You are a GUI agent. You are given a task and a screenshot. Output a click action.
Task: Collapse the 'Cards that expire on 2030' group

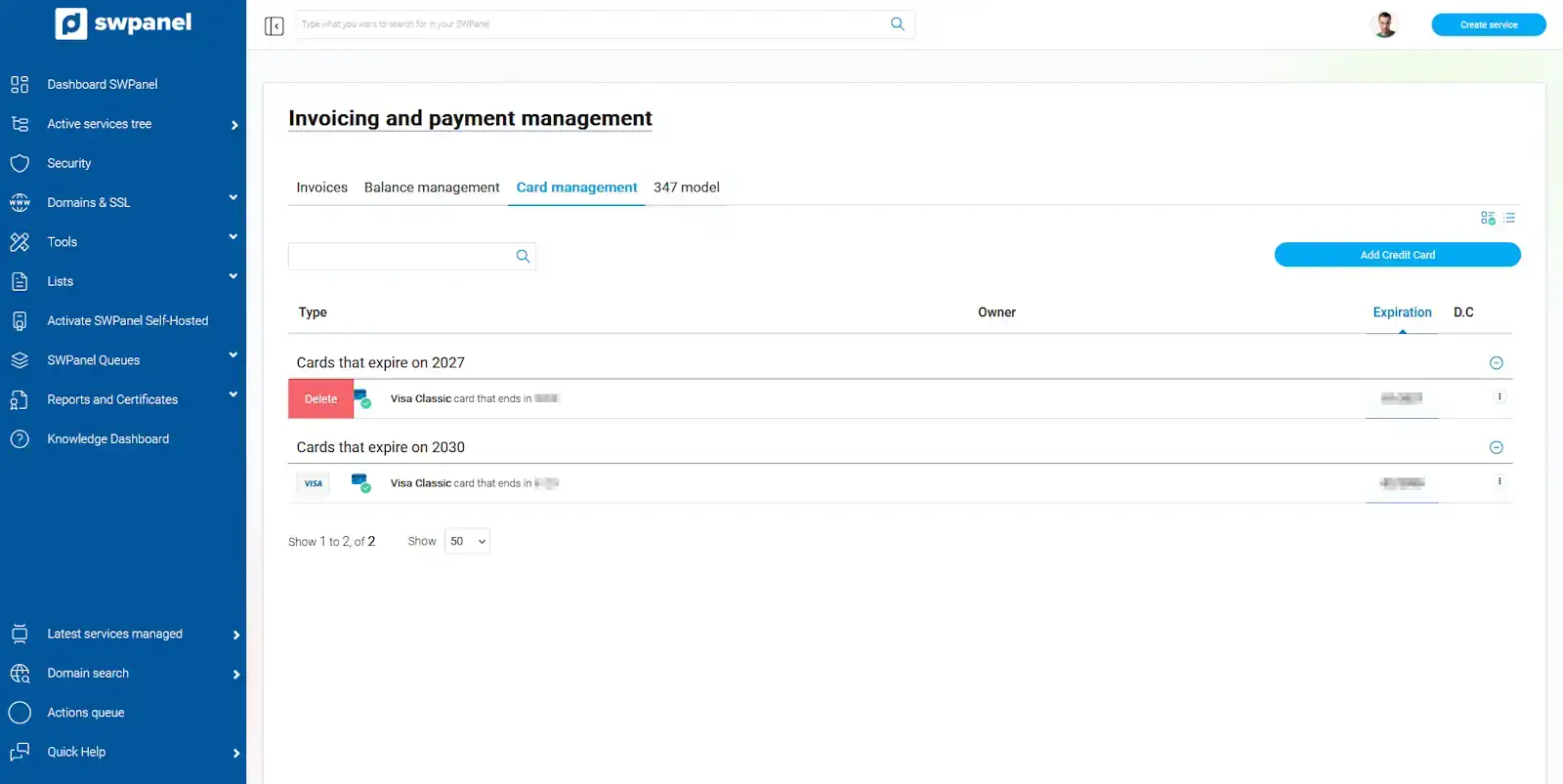(1496, 447)
